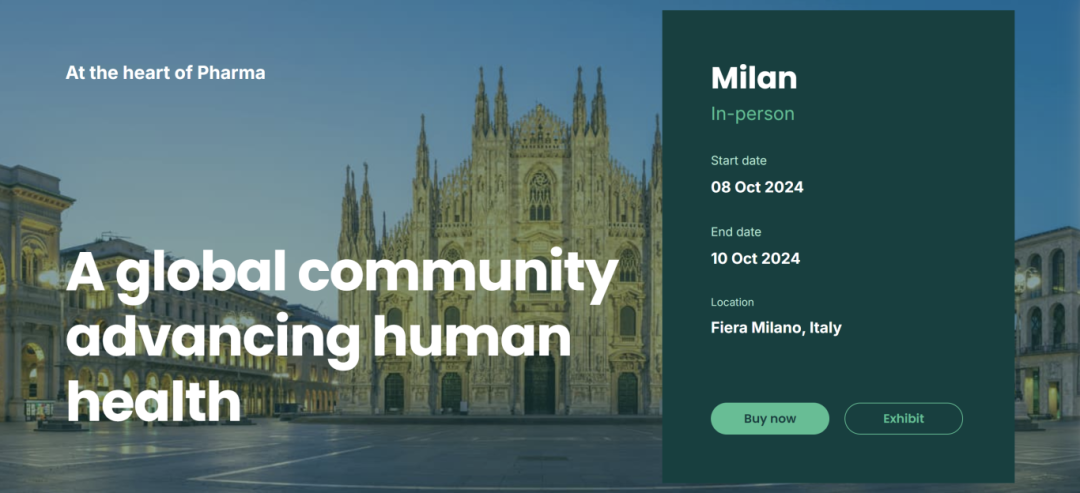Image resolution: width=1080 pixels, height=493 pixels.
Task: Click the 08 Oct 2024 date
Action: pos(757,187)
